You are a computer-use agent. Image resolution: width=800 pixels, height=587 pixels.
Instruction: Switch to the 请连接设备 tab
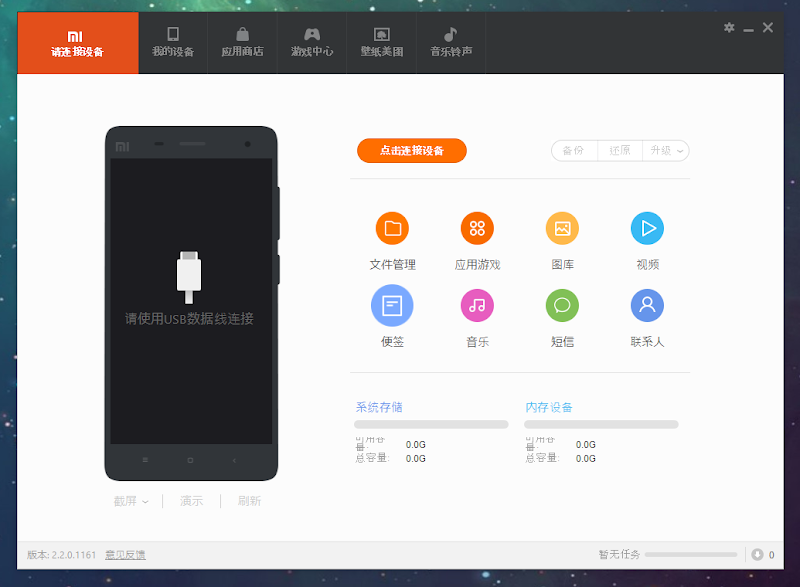(78, 43)
